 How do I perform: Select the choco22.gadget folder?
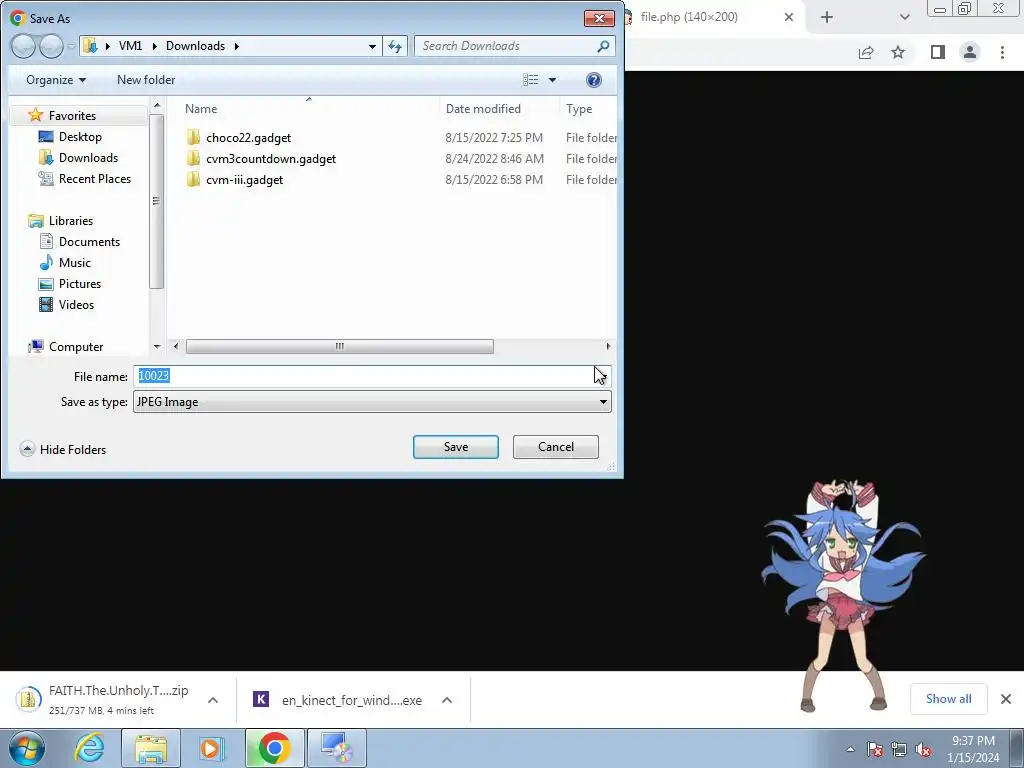point(248,138)
